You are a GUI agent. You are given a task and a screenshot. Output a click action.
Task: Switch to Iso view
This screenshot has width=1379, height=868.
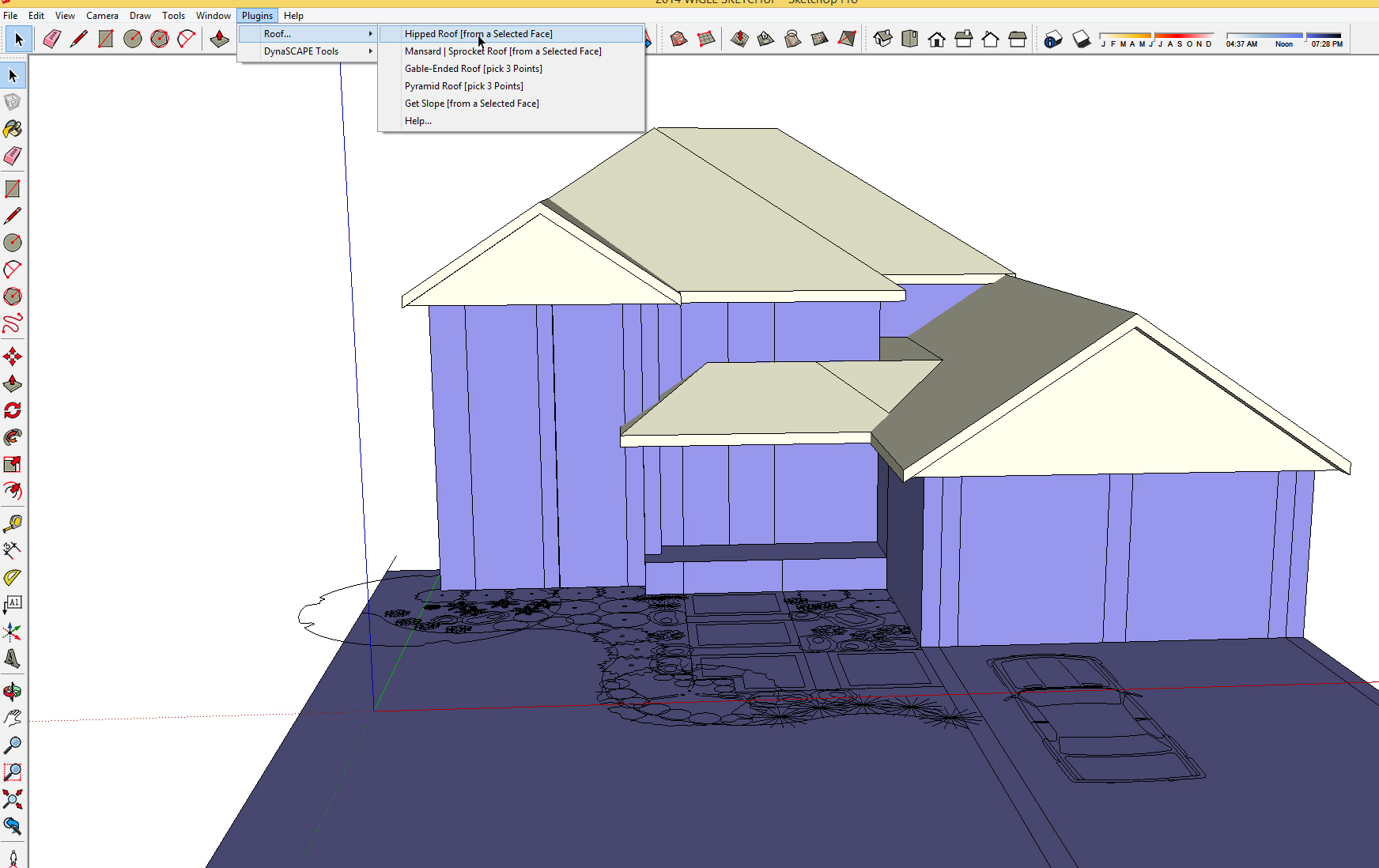point(883,39)
